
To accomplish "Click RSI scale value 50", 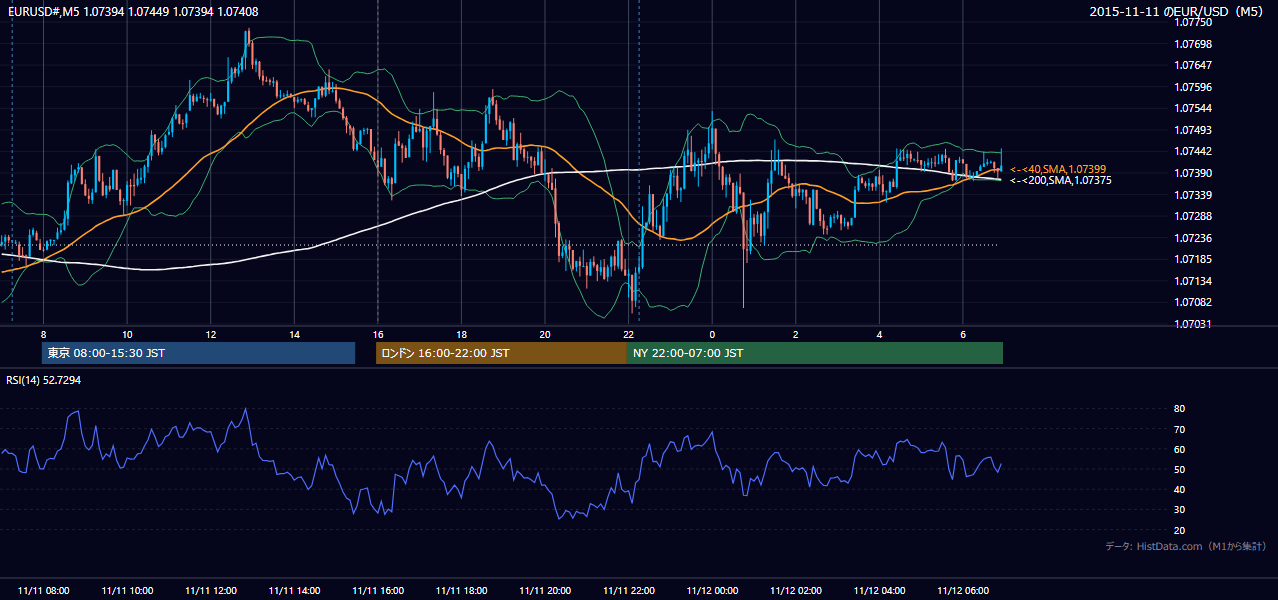I will [x=1180, y=469].
